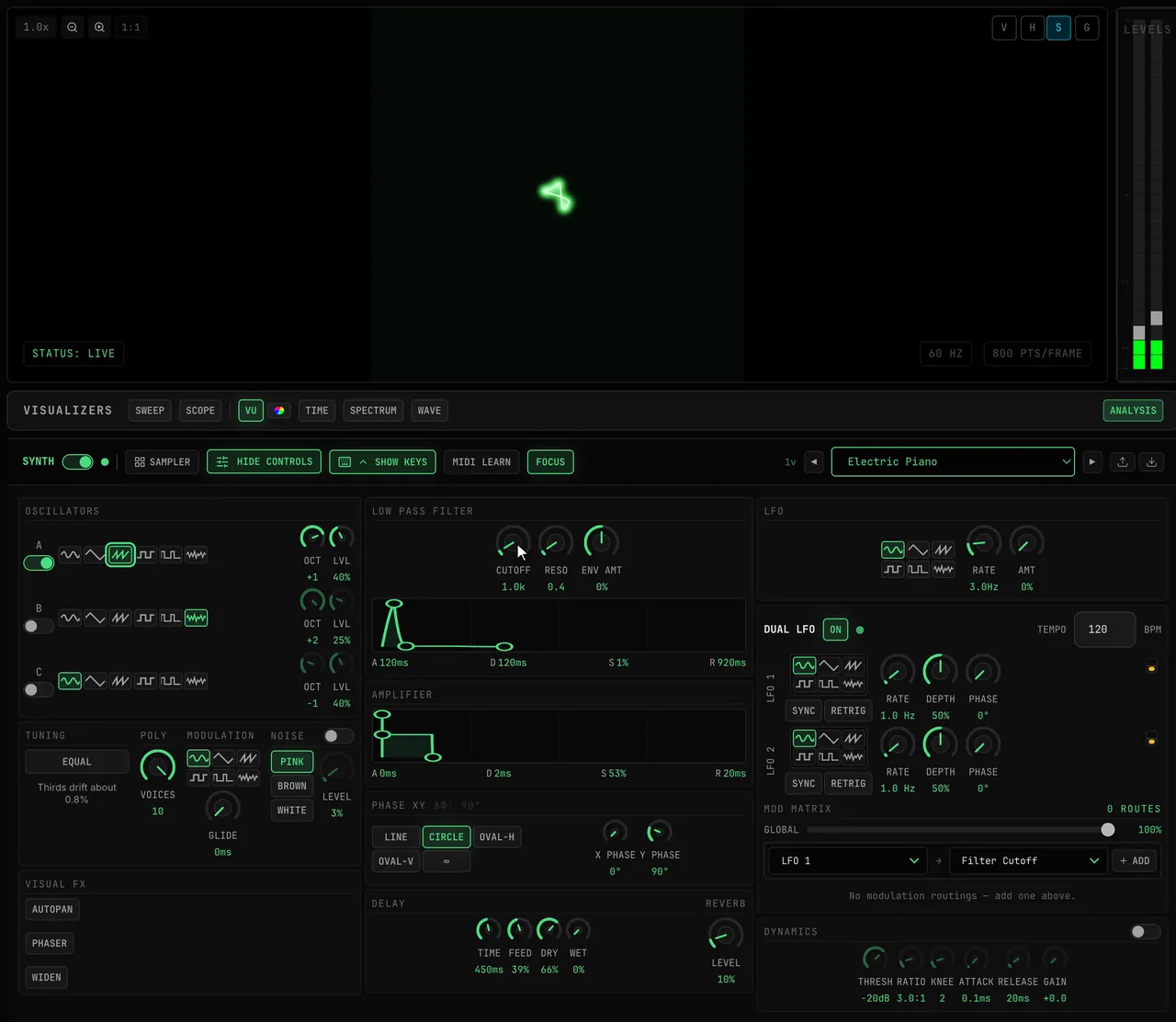Click the preset upload/export icon
The height and width of the screenshot is (1022, 1176).
point(1122,462)
